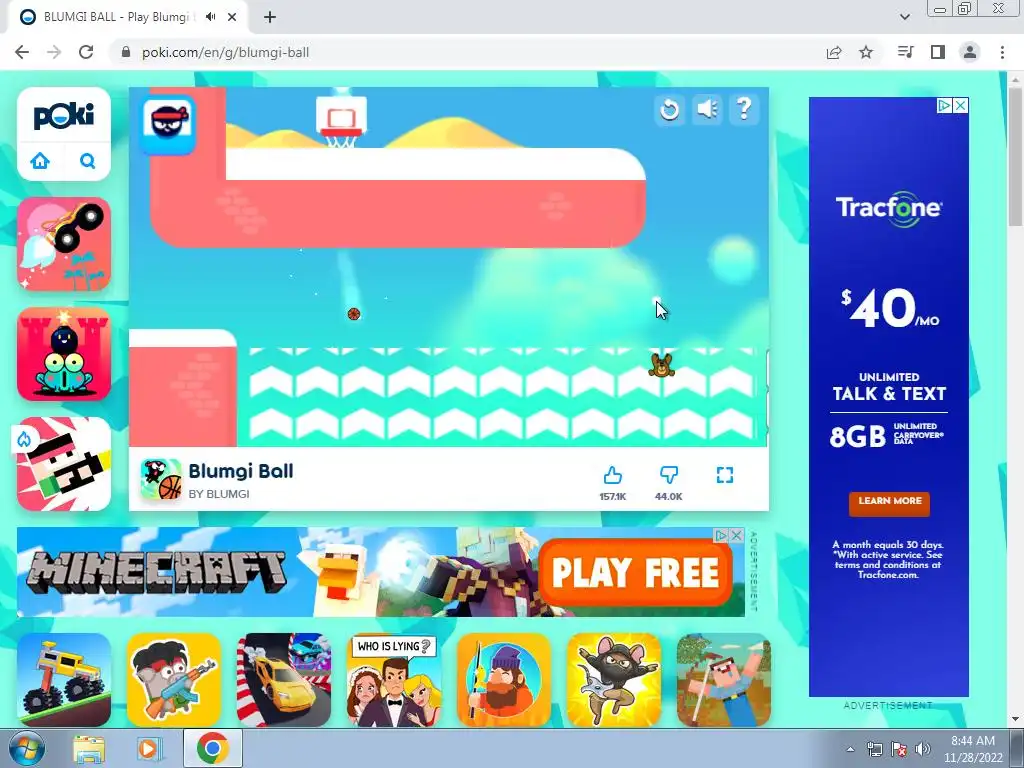
Task: Show hidden system tray icons
Action: (850, 749)
